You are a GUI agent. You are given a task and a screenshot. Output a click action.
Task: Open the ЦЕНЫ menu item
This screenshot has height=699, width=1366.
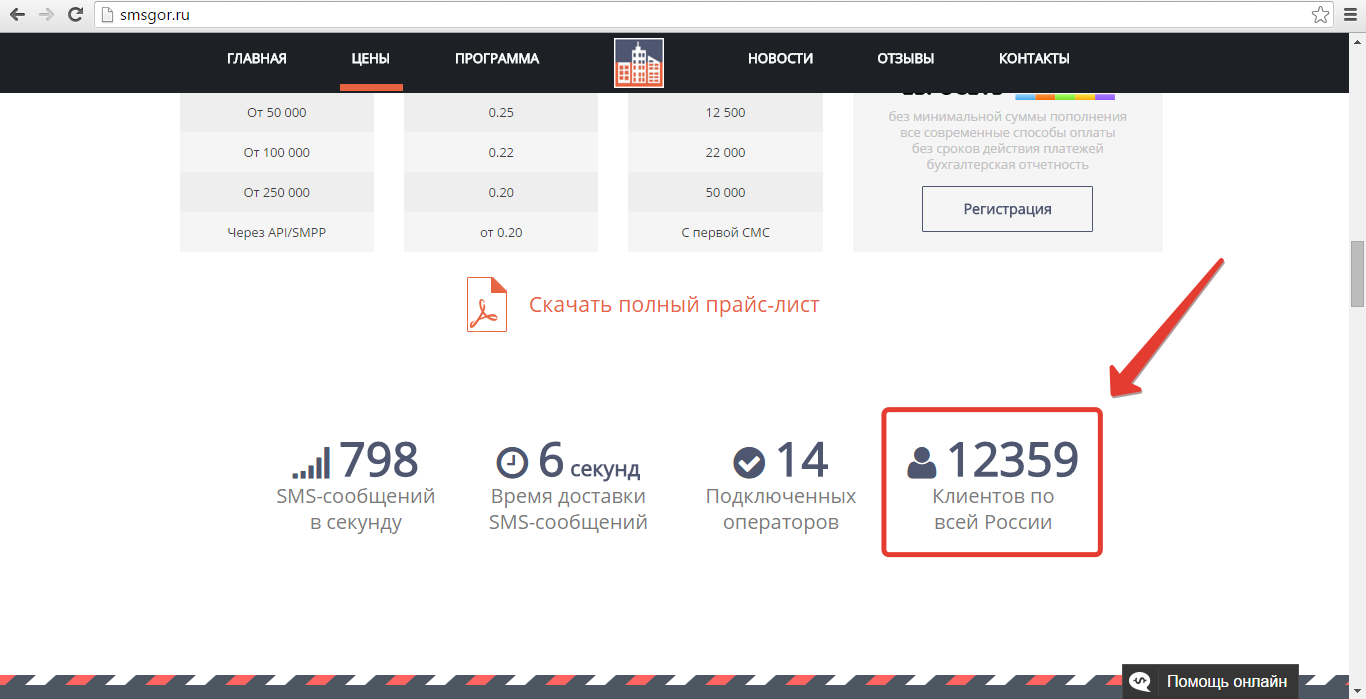coord(371,58)
